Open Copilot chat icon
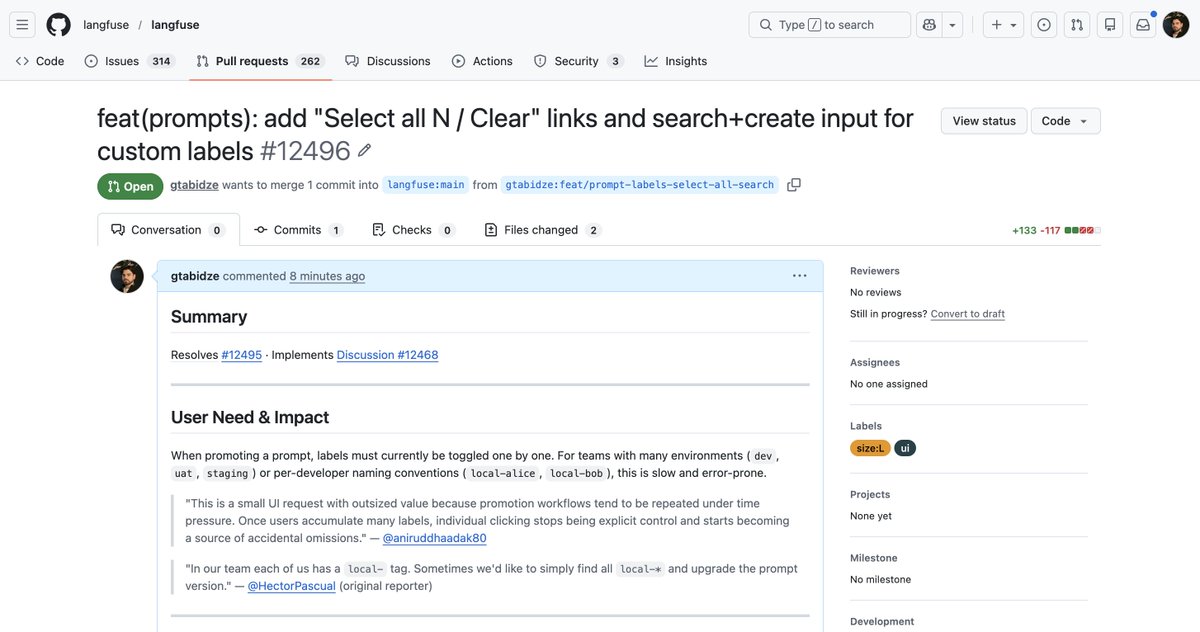The image size is (1200, 632). click(x=929, y=25)
